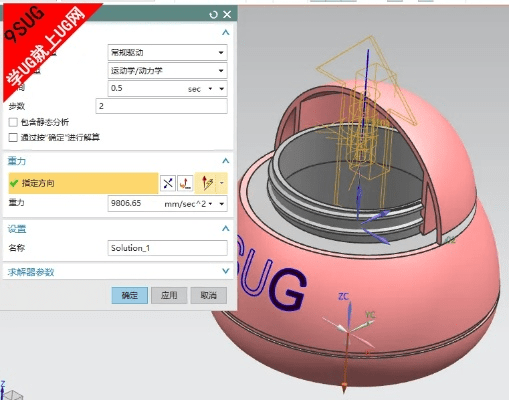The image size is (509, 400).
Task: Open the time field options arrow
Action: (x=221, y=89)
